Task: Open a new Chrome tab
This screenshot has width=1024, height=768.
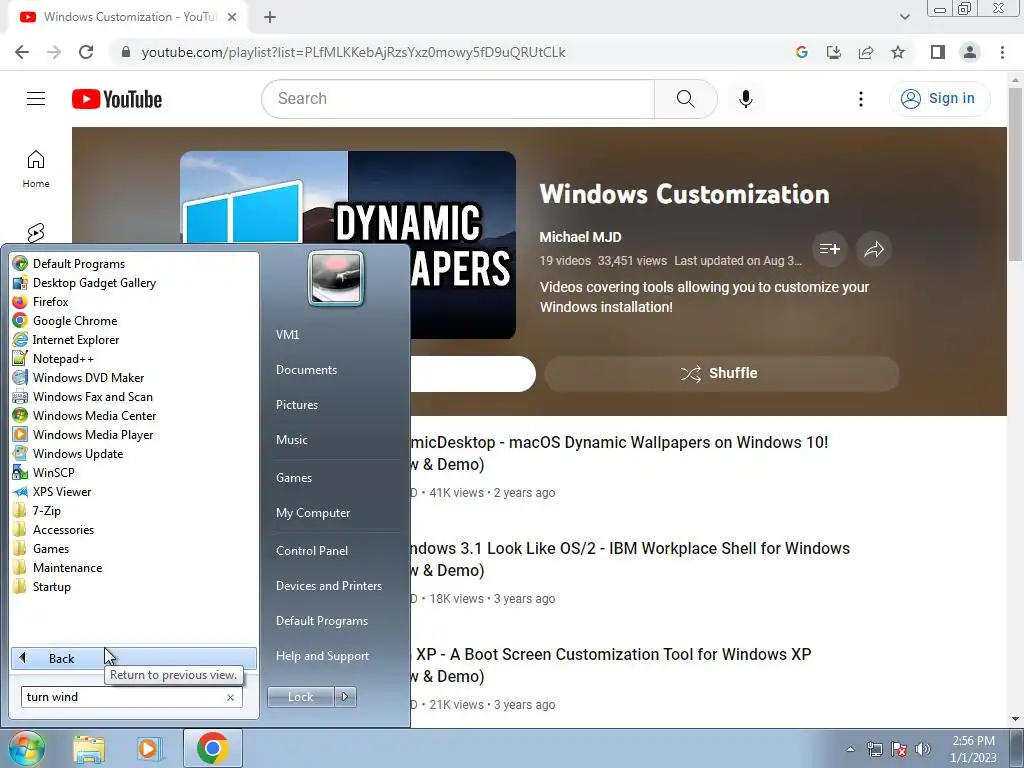Action: [270, 17]
